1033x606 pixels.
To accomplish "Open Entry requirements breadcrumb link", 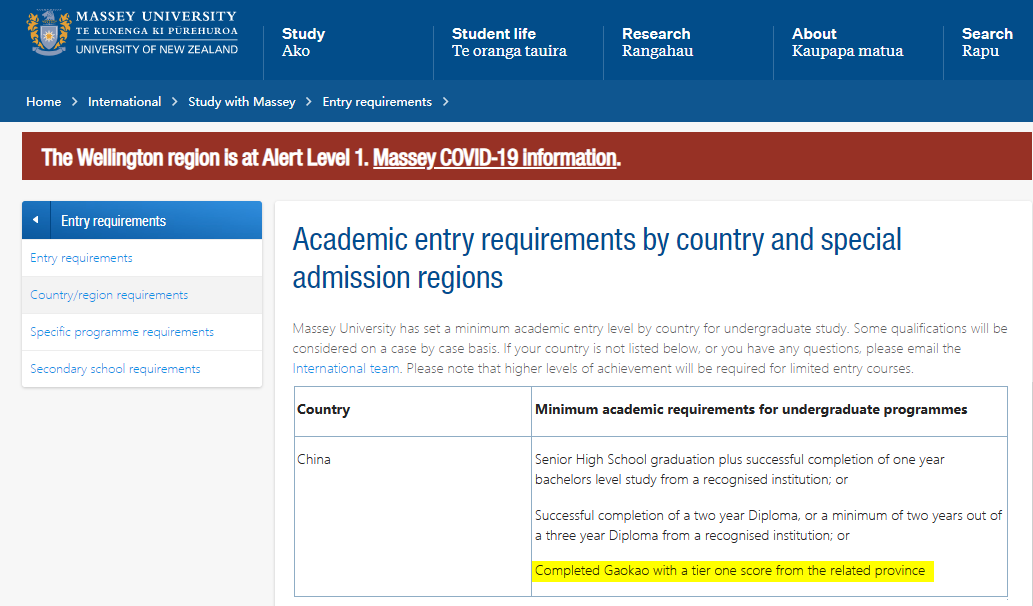I will coord(377,101).
